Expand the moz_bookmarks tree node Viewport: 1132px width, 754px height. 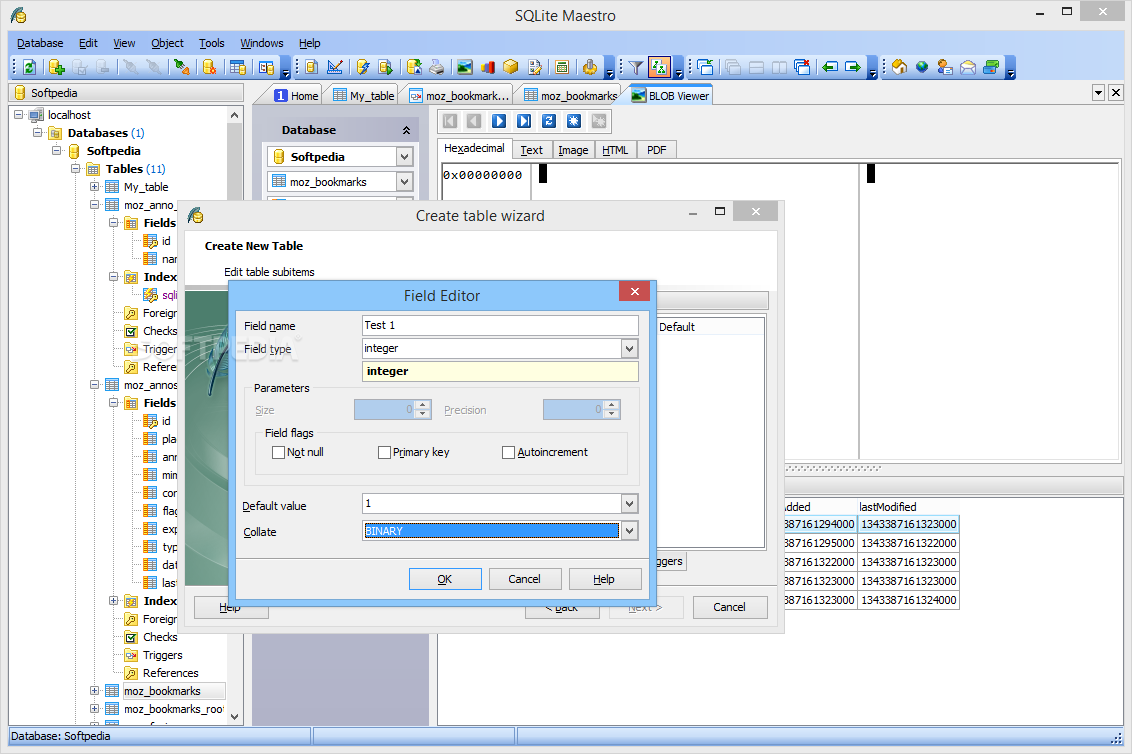point(94,691)
